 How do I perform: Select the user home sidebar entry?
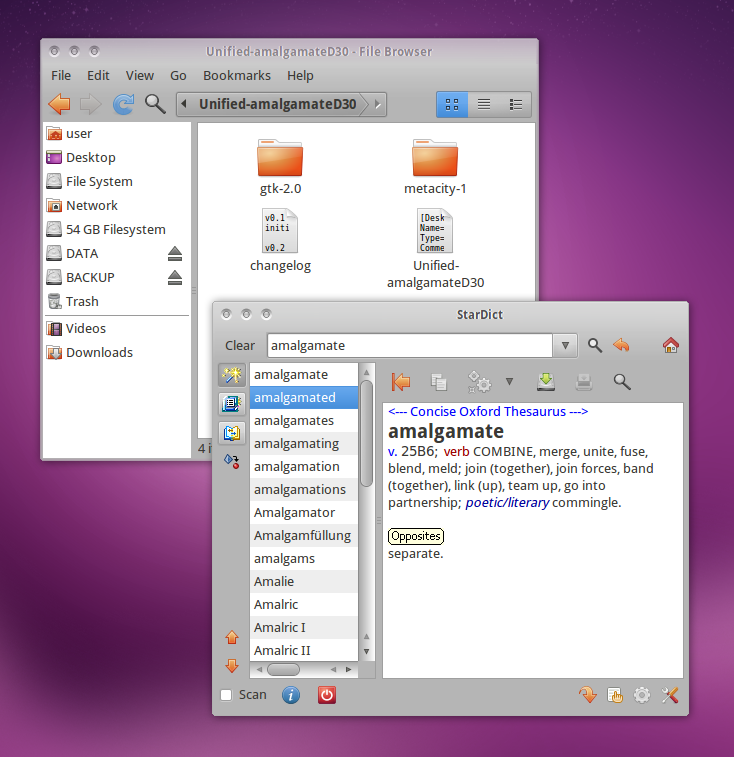(x=117, y=133)
